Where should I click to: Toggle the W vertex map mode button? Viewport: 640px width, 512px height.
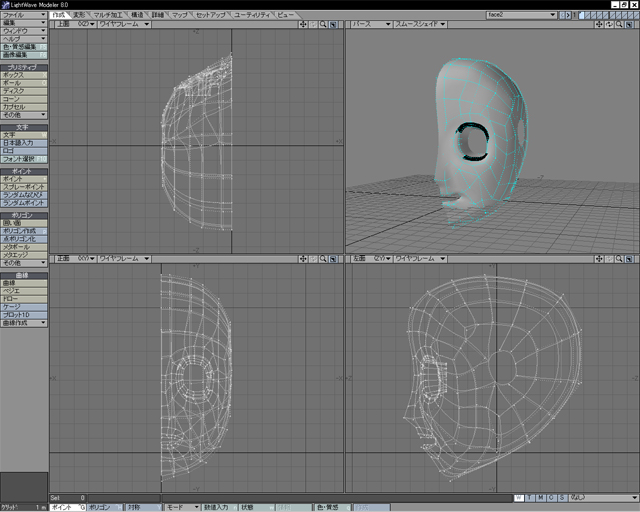pyautogui.click(x=518, y=497)
